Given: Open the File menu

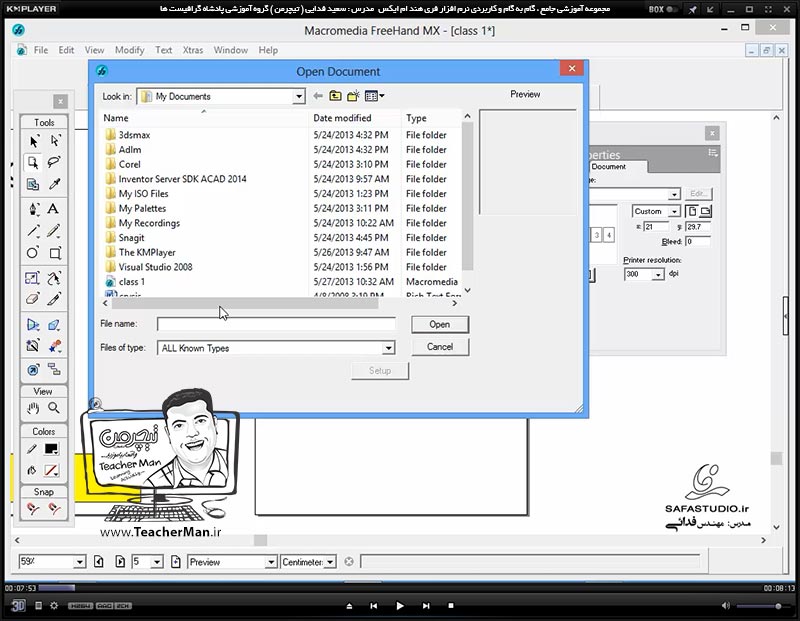Looking at the screenshot, I should pos(41,50).
